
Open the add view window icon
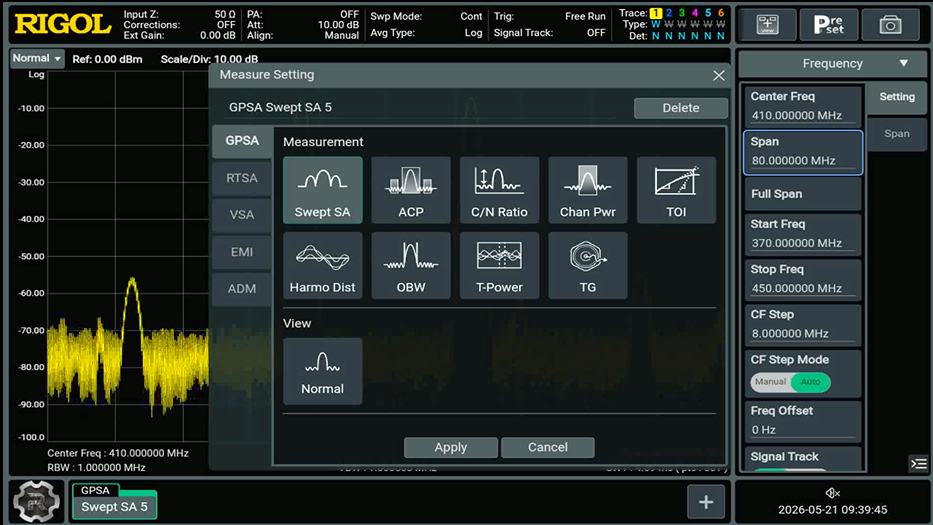point(767,25)
